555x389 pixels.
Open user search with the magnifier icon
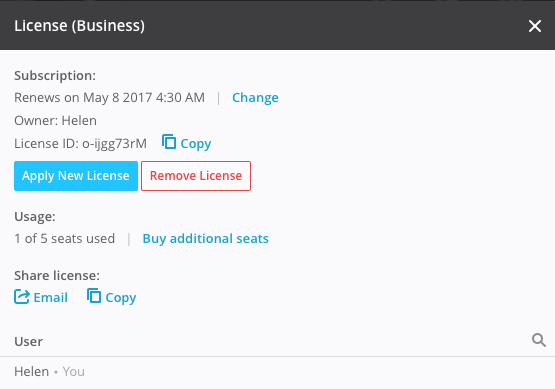[539, 340]
